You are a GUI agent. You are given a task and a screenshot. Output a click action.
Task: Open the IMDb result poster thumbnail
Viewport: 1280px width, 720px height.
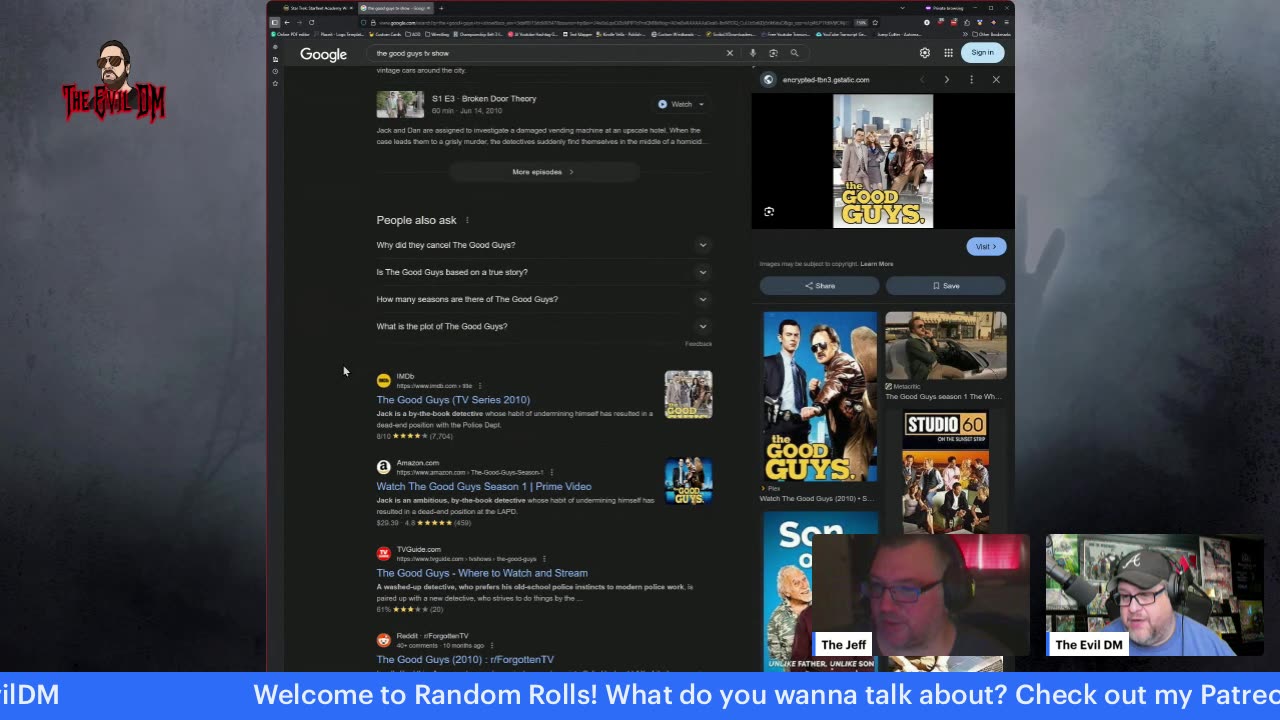click(x=688, y=394)
